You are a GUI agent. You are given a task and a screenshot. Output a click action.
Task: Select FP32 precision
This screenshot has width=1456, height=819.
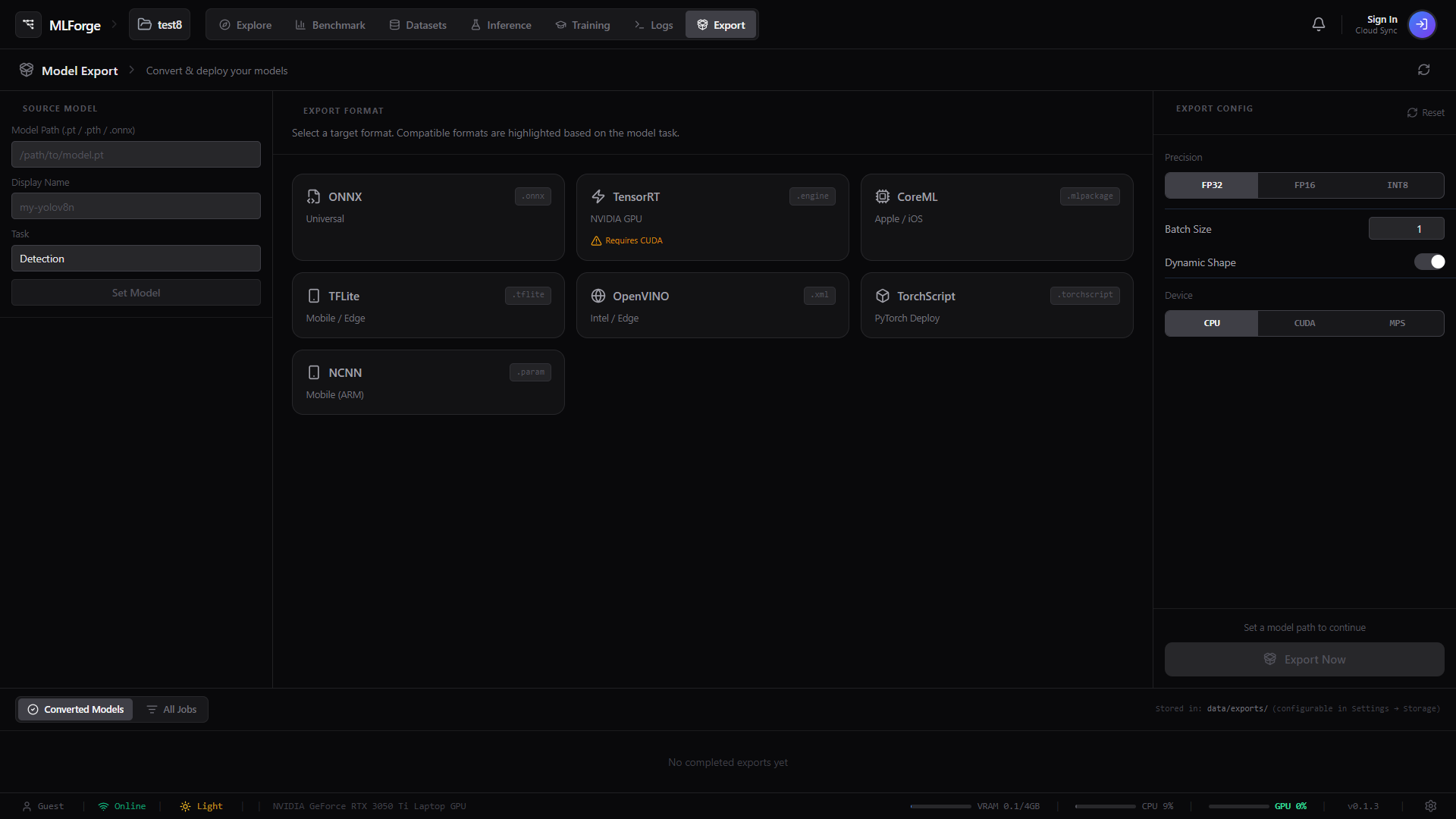1212,185
